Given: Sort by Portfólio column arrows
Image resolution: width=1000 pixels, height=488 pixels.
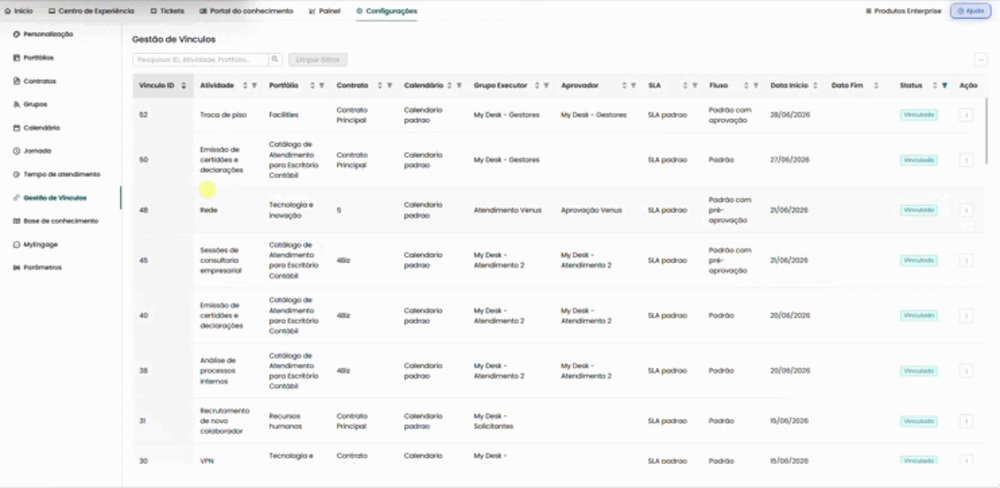Looking at the screenshot, I should [312, 85].
